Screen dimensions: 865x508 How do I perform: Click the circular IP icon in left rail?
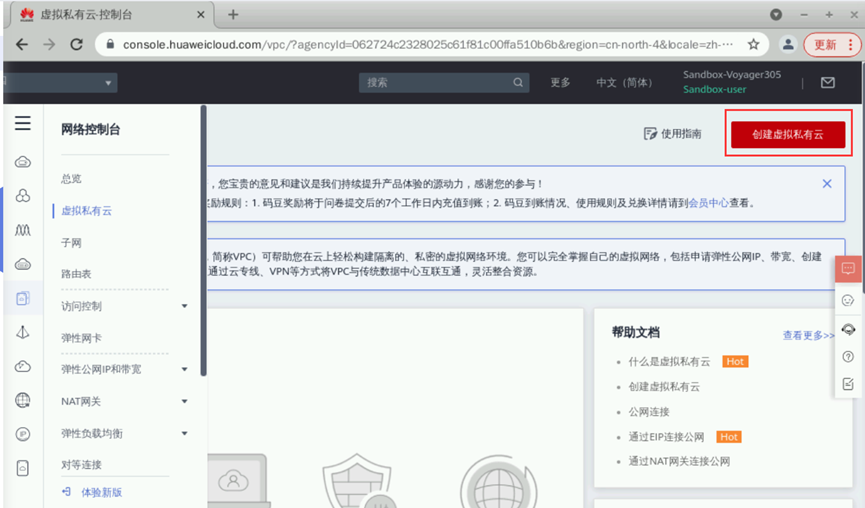point(23,434)
